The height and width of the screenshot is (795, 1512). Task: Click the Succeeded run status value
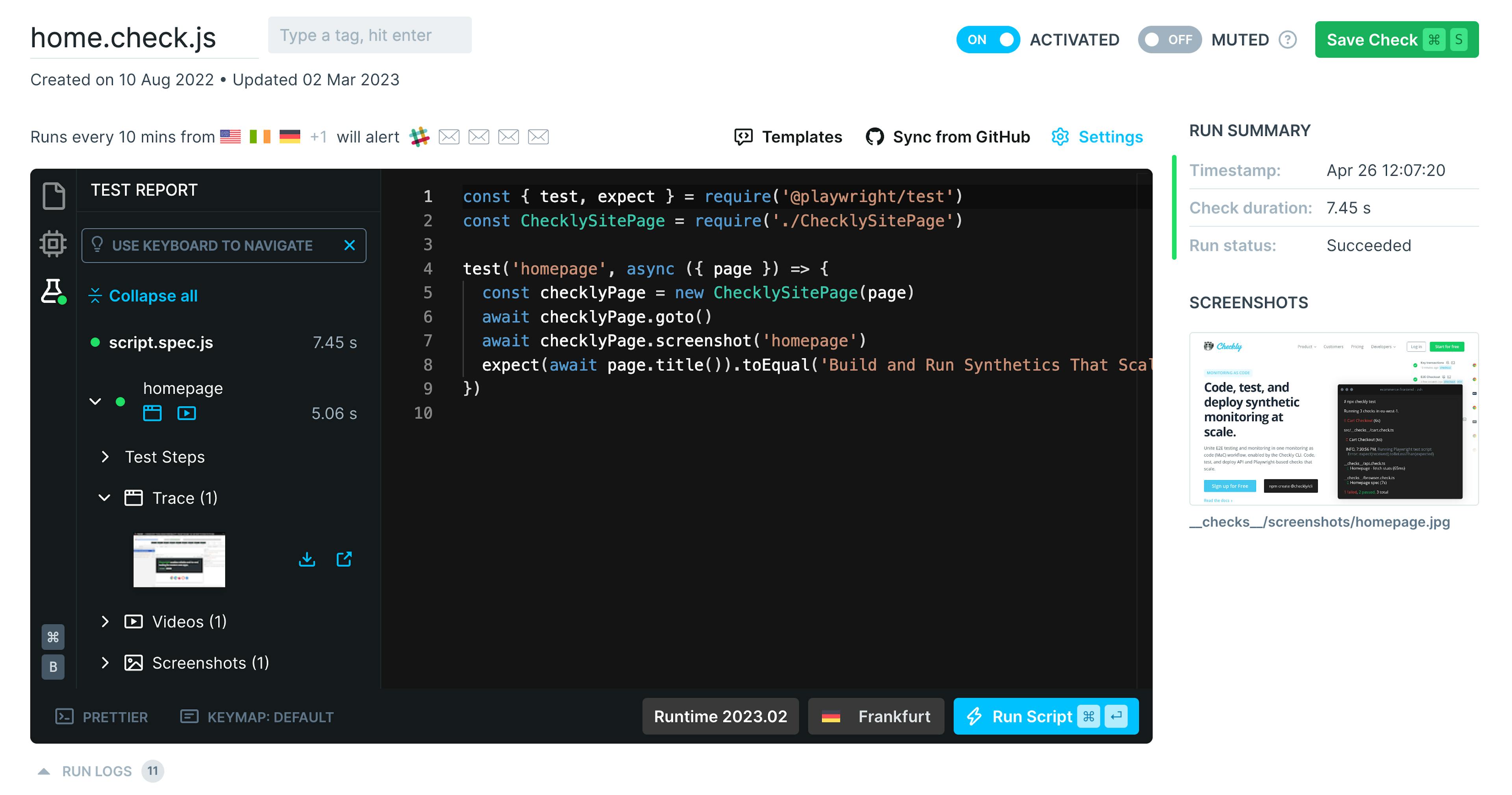[1369, 245]
